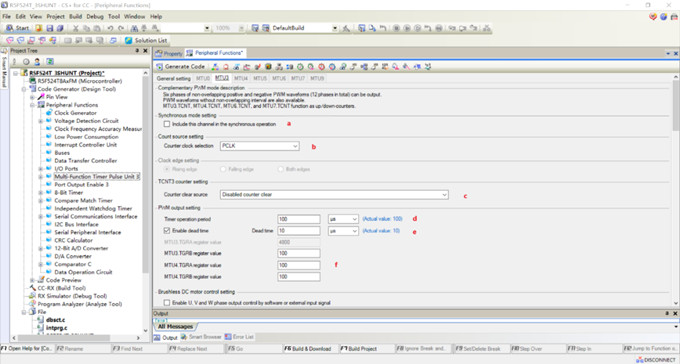
Task: Open the Counter clock selection PCLK dropdown
Action: [259, 146]
